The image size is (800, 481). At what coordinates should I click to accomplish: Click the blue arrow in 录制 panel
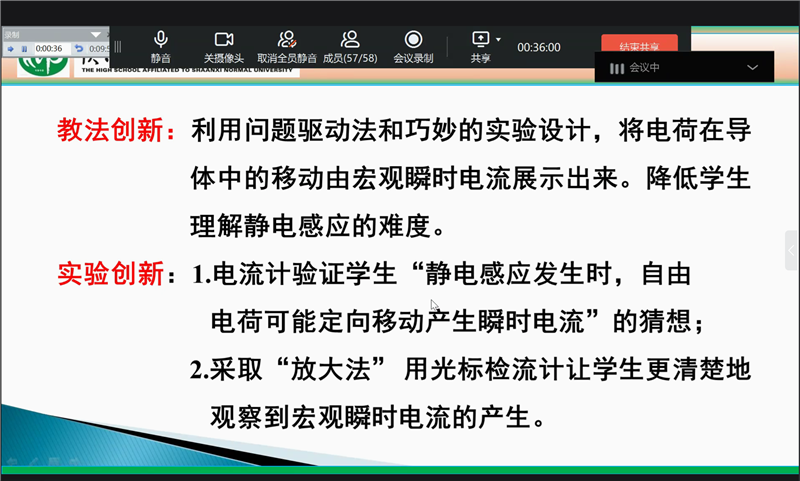[10, 48]
